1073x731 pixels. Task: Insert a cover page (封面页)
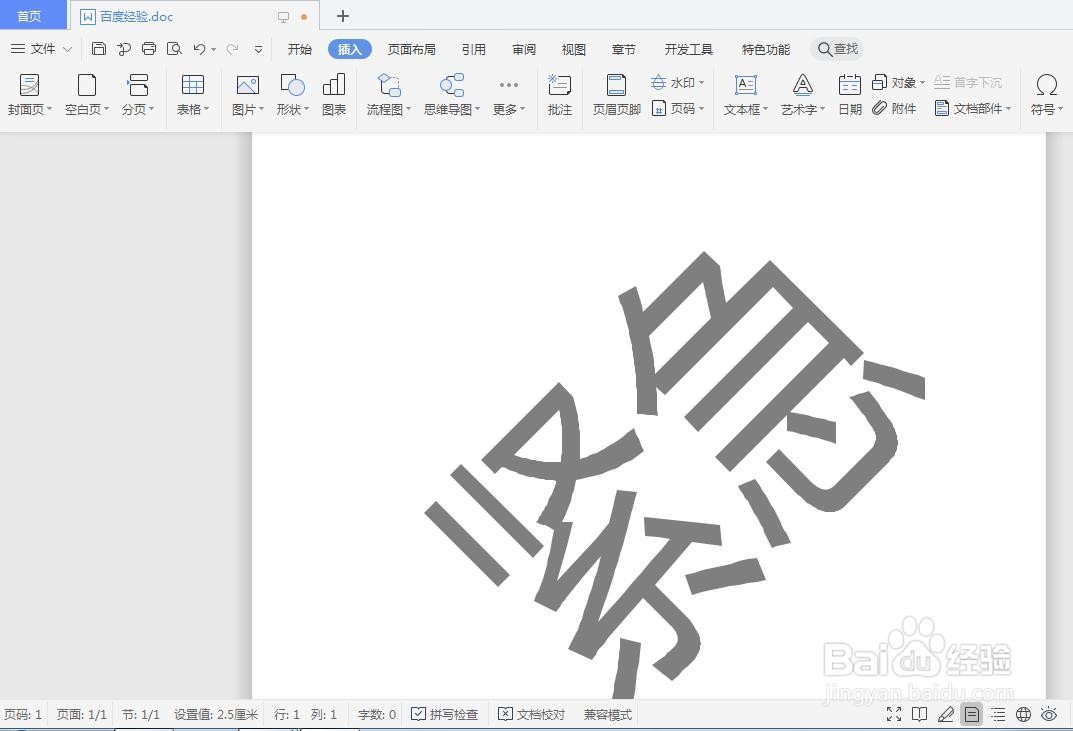[29, 94]
